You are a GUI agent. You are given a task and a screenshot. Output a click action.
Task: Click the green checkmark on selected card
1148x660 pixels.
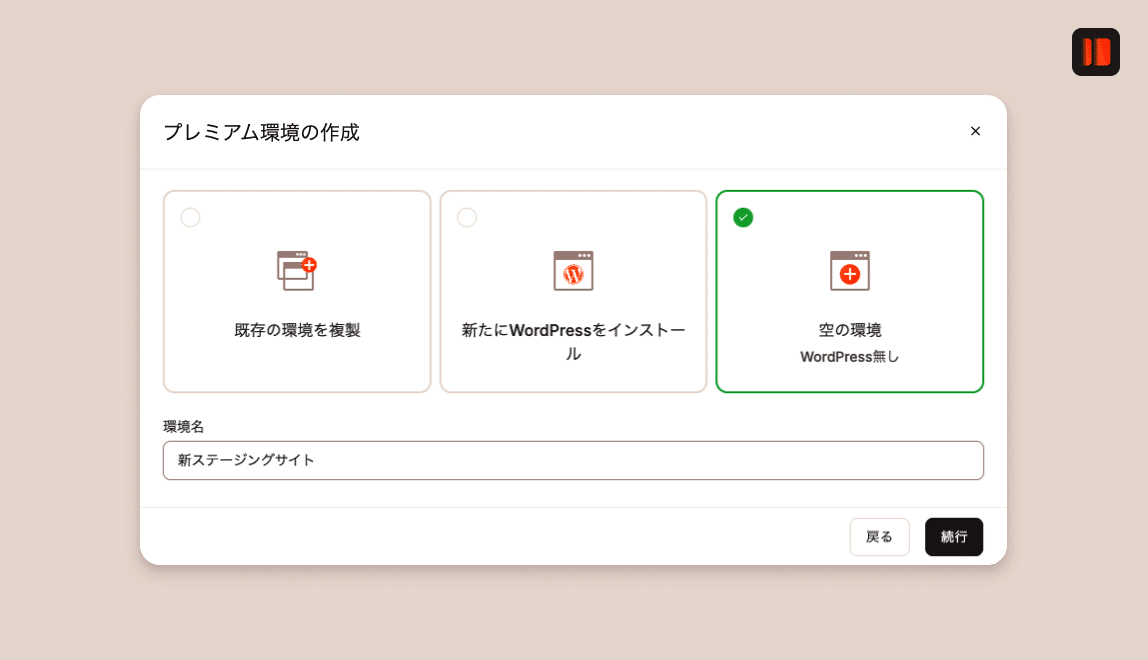point(743,217)
